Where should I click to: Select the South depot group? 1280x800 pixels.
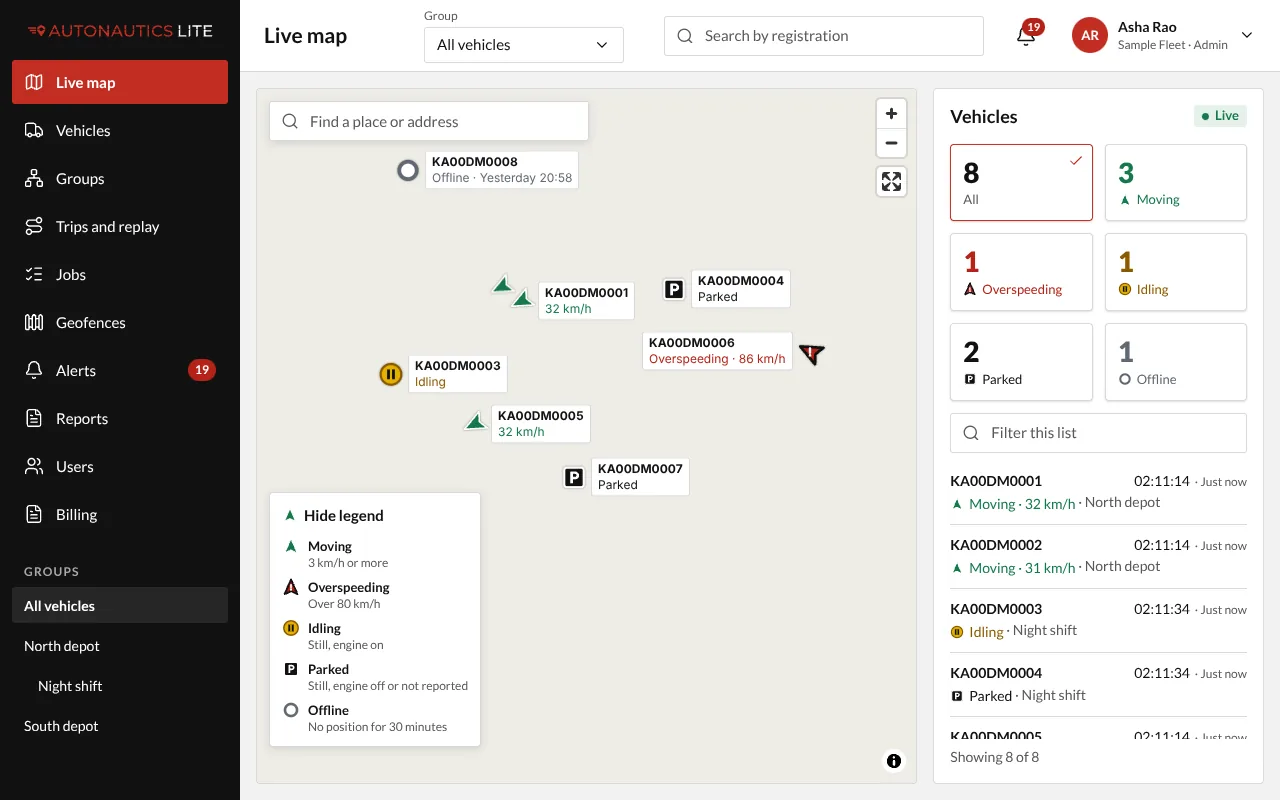pos(120,726)
